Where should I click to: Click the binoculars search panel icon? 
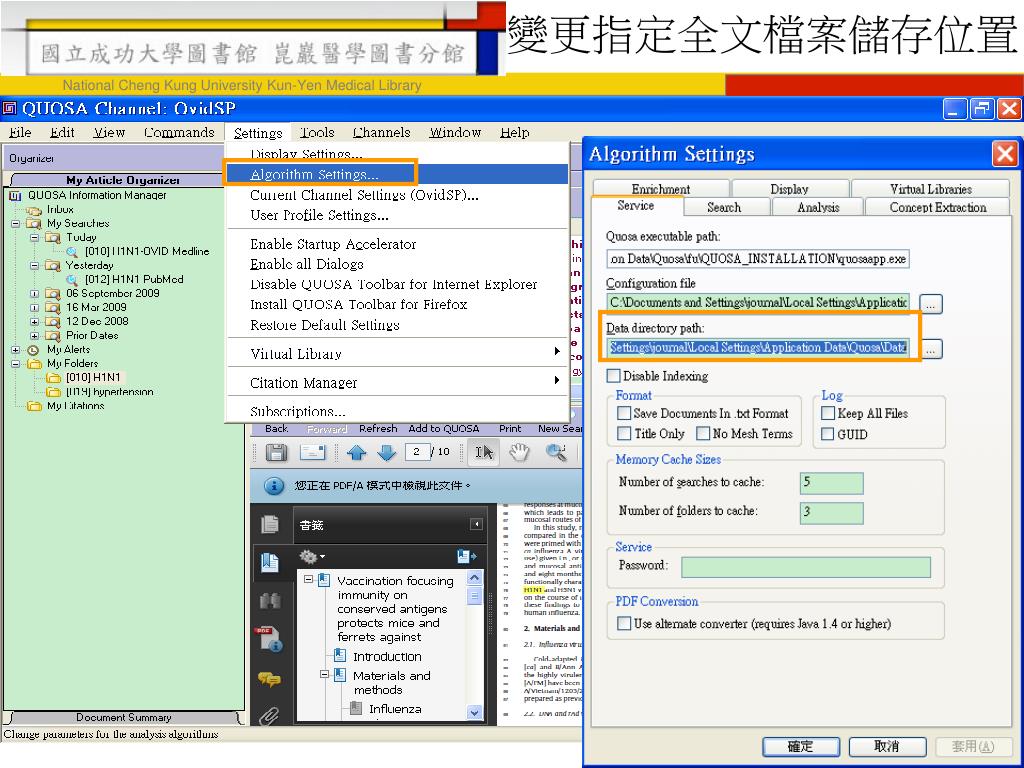pyautogui.click(x=270, y=601)
